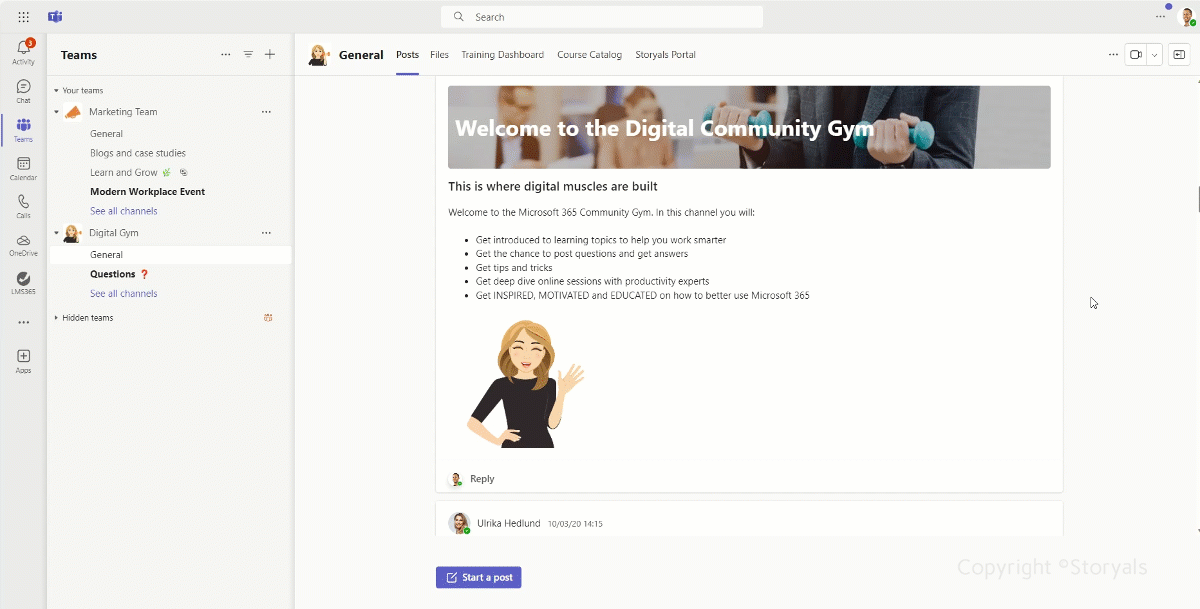Select Marketing Team General channel
Image resolution: width=1200 pixels, height=609 pixels.
coord(106,134)
